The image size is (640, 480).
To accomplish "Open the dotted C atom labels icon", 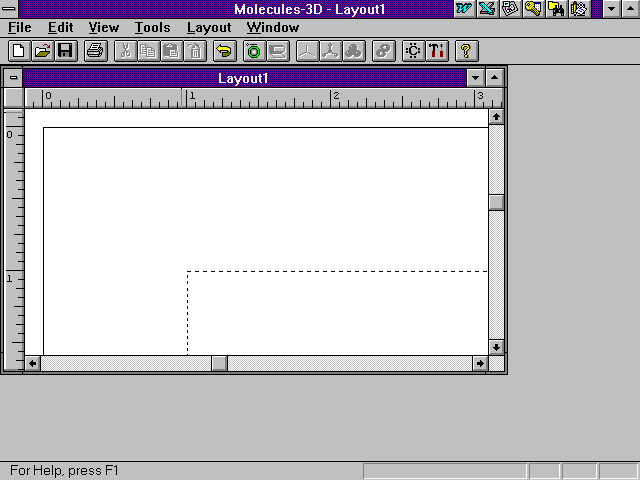I will pyautogui.click(x=413, y=51).
